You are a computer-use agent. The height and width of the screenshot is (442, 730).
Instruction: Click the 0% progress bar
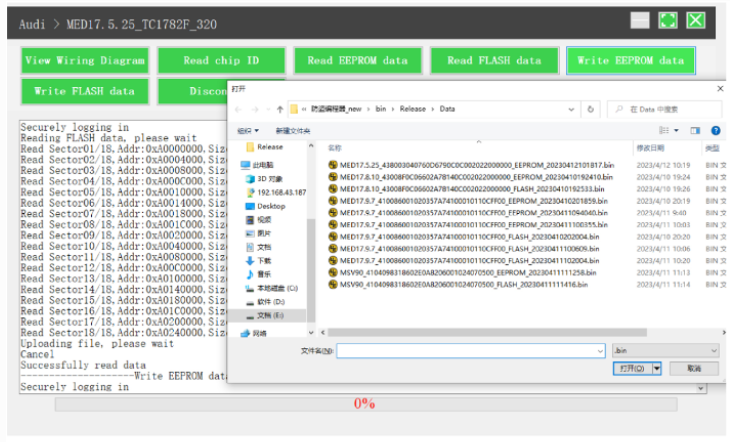[363, 404]
